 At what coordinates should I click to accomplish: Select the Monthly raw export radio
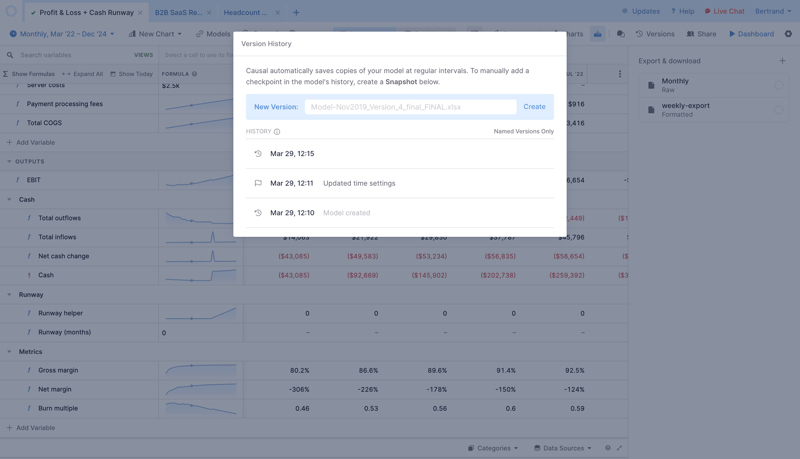[778, 86]
